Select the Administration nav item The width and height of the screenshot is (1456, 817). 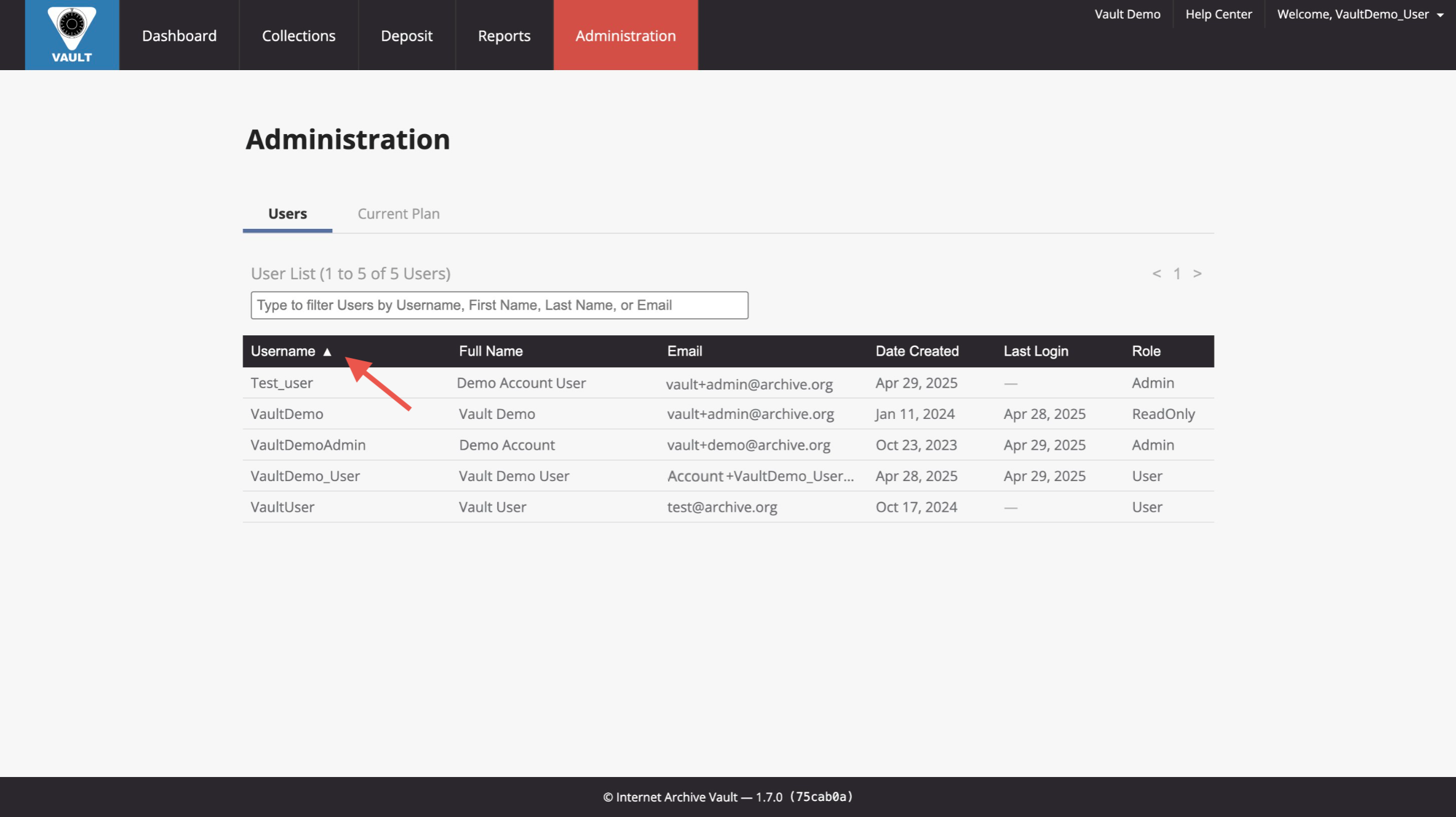pyautogui.click(x=626, y=35)
